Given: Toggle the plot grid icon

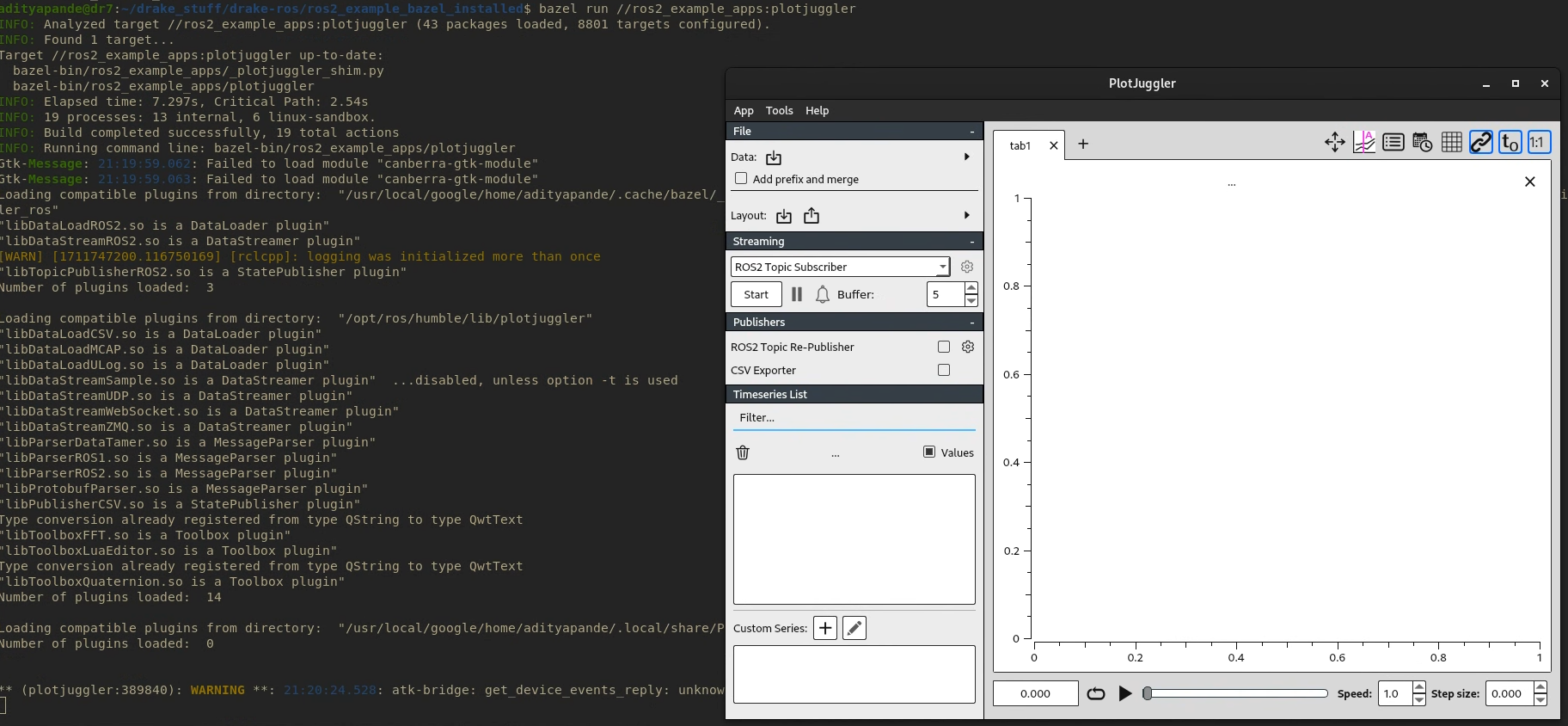Looking at the screenshot, I should 1452,143.
